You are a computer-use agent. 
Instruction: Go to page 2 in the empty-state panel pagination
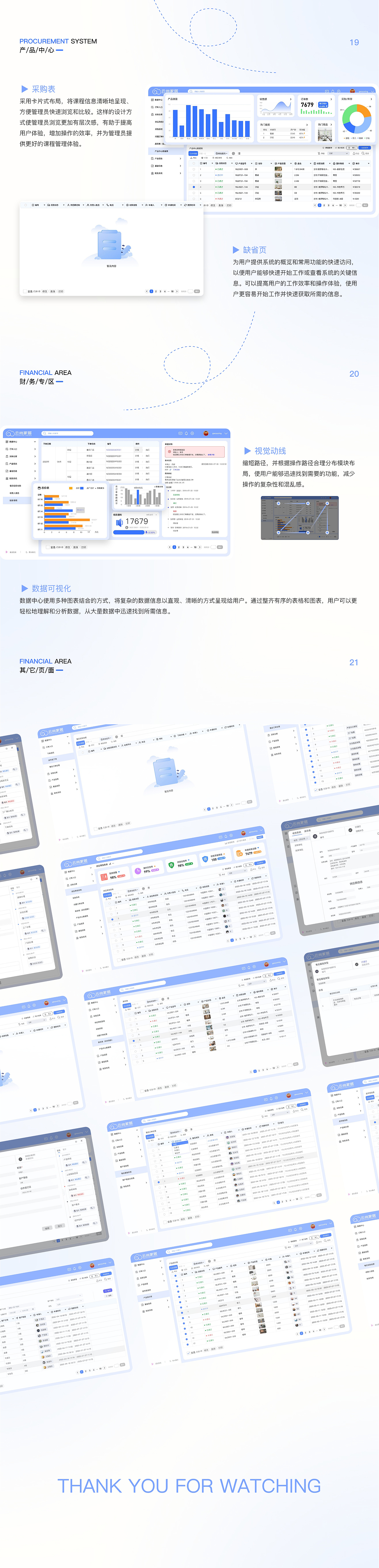(156, 292)
